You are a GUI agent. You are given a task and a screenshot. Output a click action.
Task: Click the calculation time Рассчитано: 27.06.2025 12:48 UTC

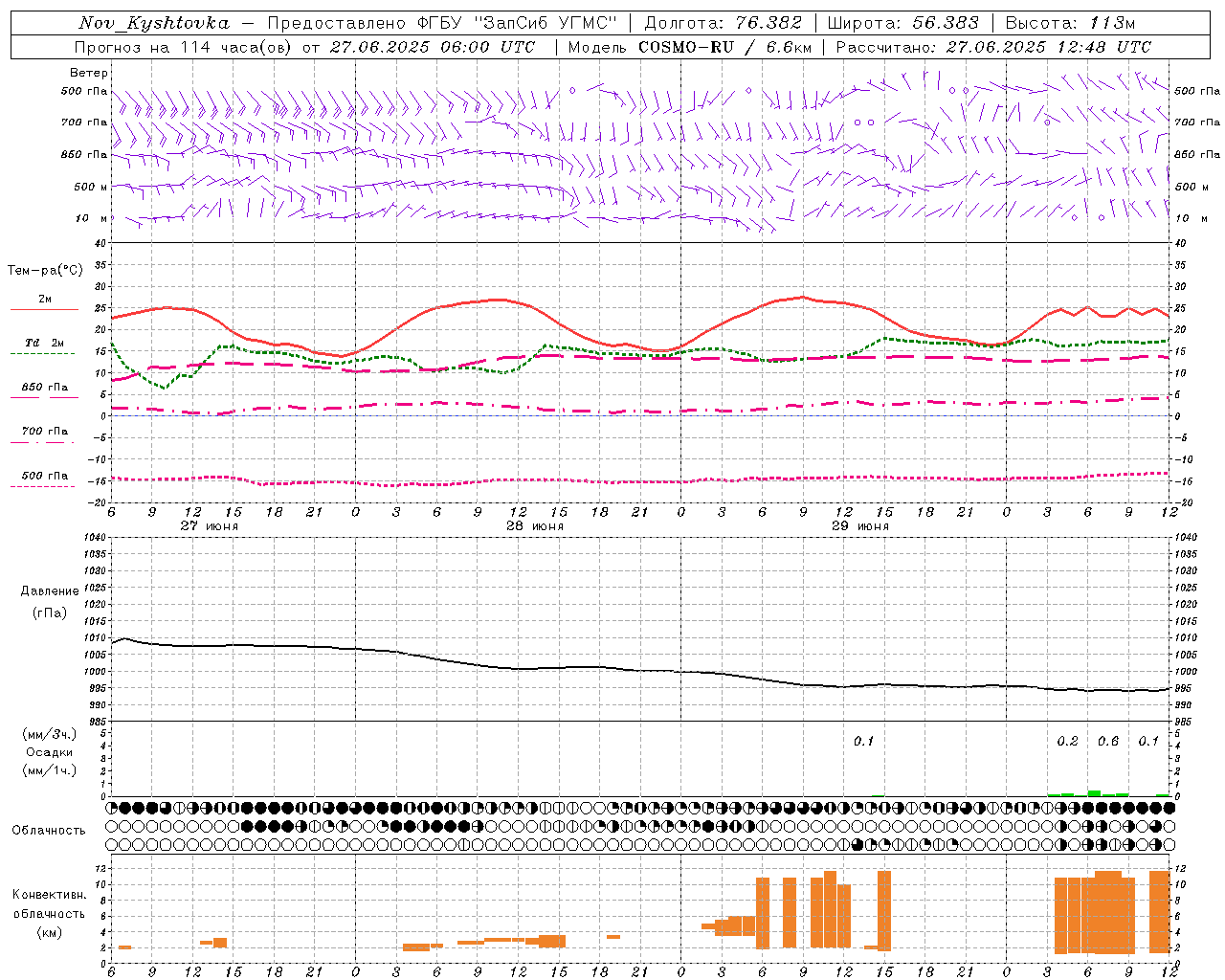pyautogui.click(x=993, y=47)
